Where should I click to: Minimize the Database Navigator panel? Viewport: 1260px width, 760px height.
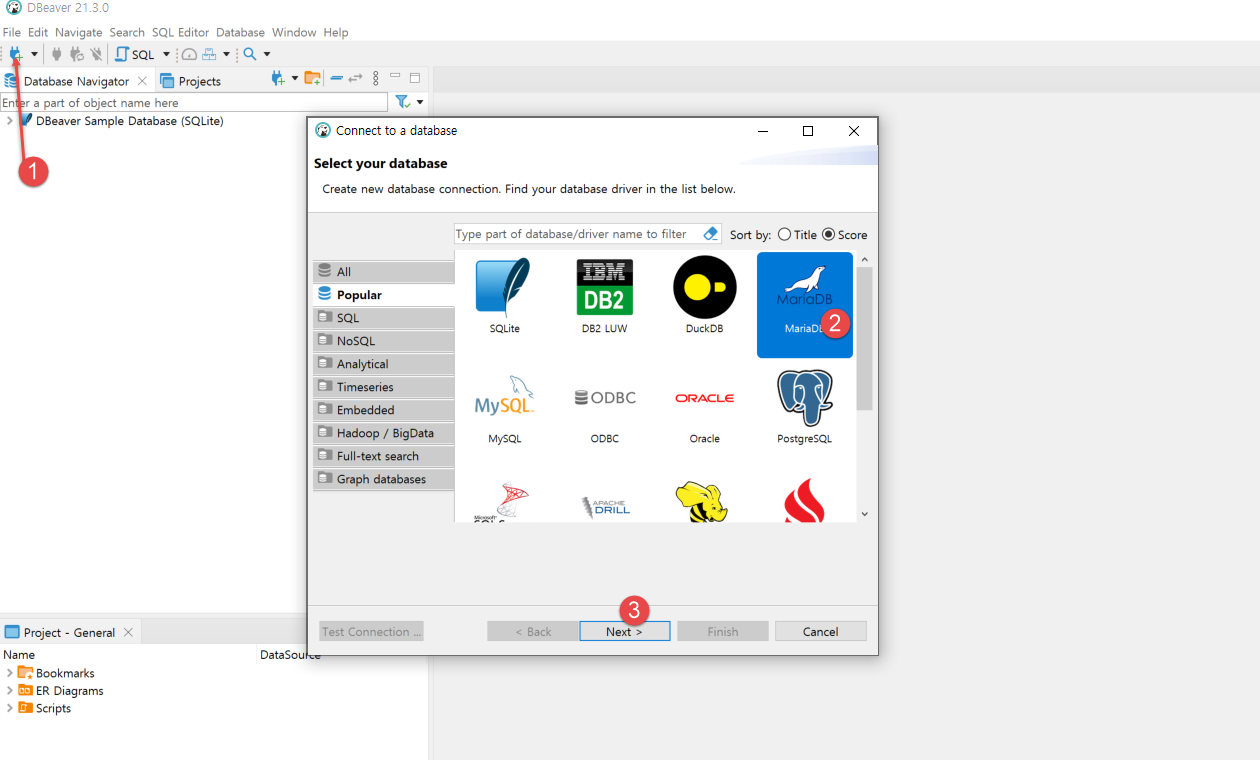396,76
